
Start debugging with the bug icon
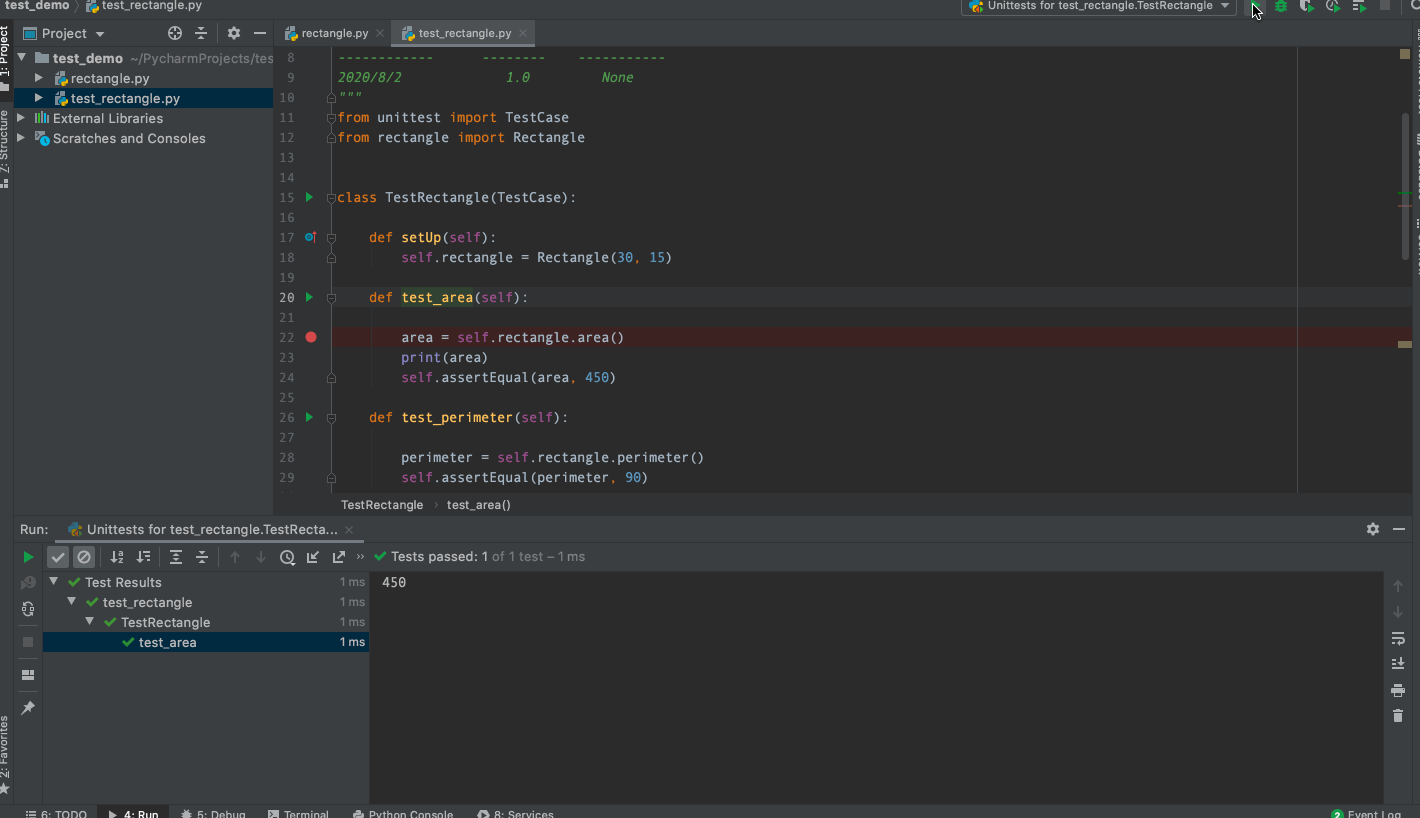tap(1281, 6)
